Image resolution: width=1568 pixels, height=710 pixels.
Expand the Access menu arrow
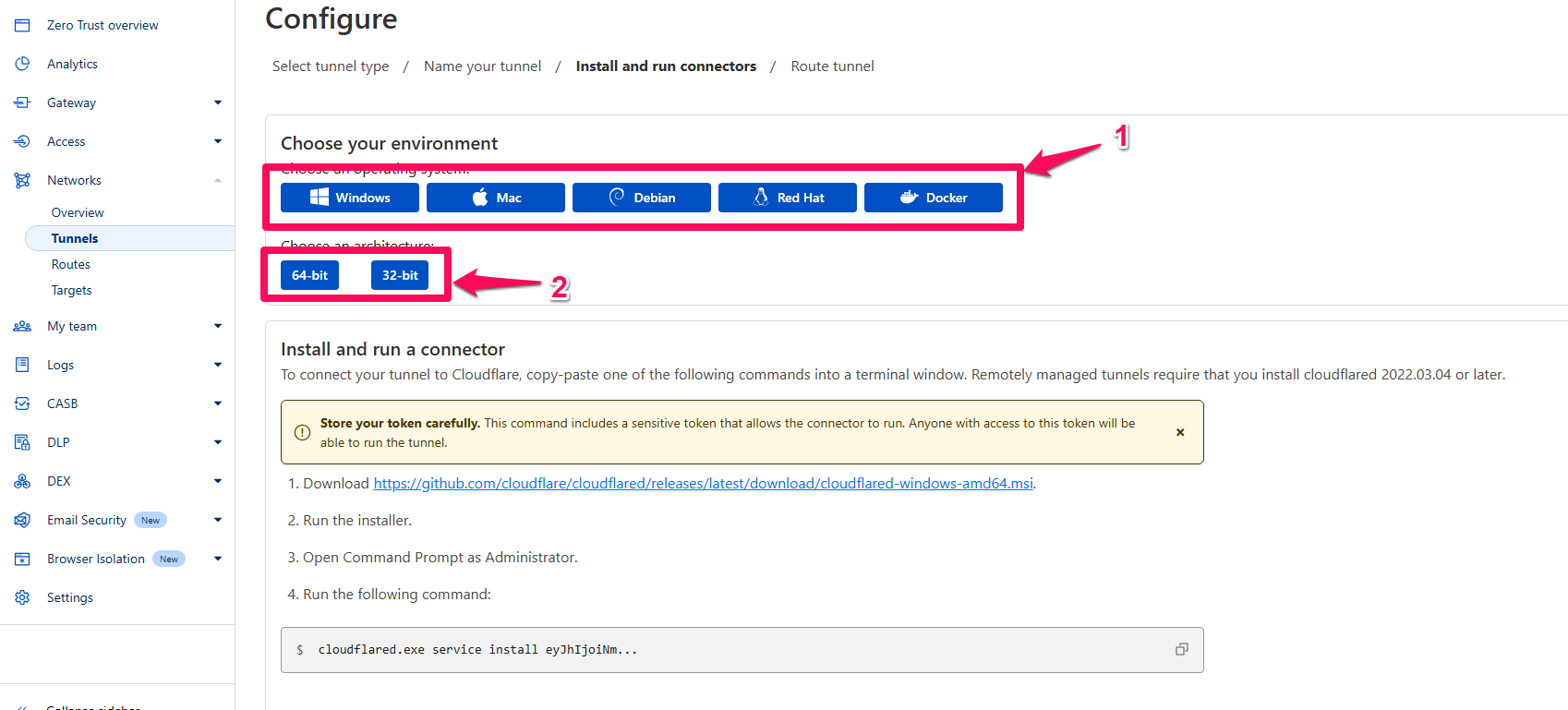point(218,141)
